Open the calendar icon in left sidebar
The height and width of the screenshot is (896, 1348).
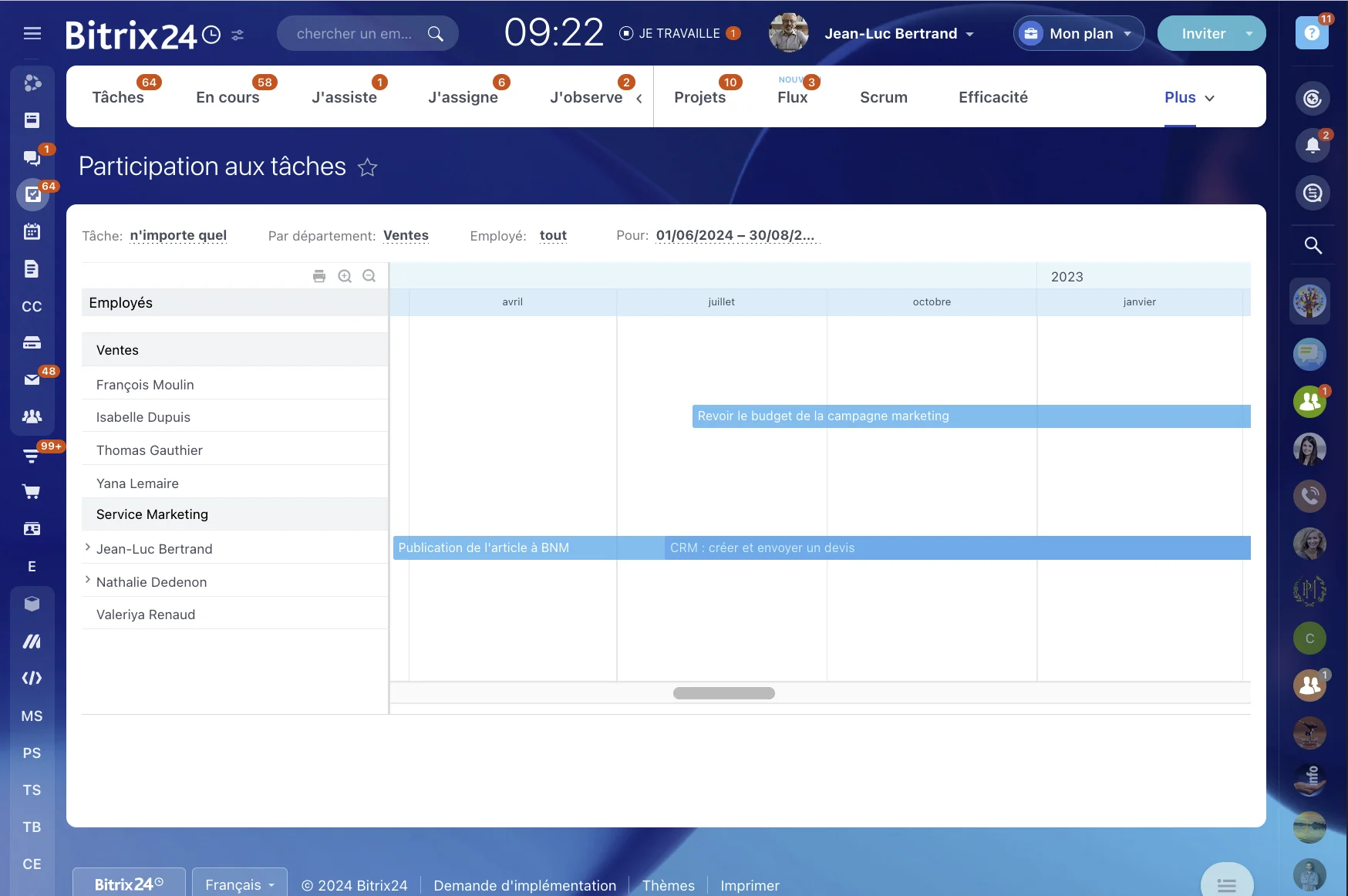pyautogui.click(x=32, y=231)
